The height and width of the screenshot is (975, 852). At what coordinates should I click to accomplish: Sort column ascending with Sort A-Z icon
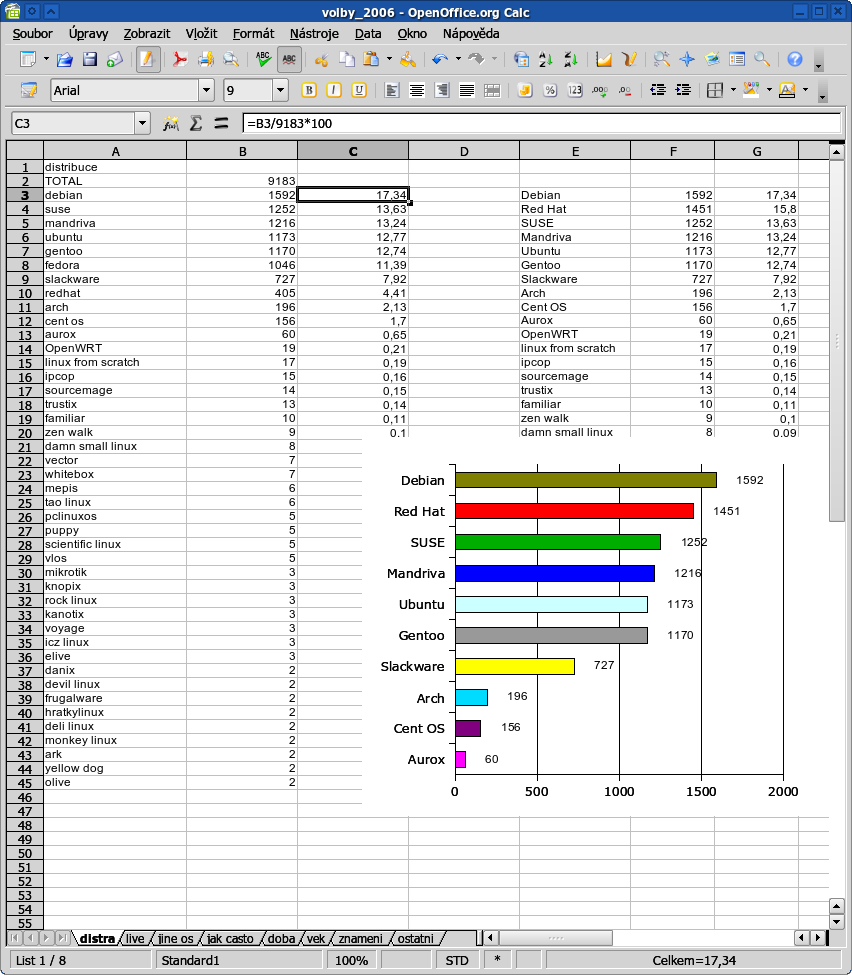(543, 58)
